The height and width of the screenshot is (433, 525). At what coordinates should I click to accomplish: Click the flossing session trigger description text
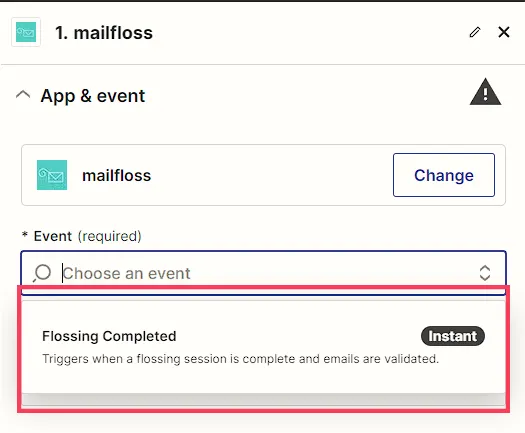click(240, 359)
